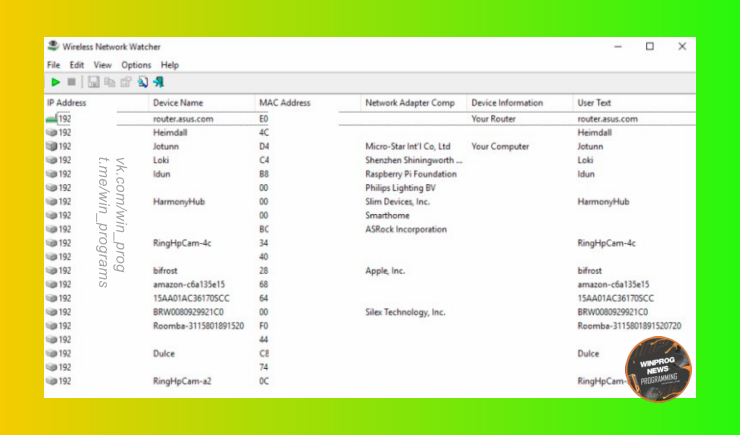This screenshot has height=435, width=740.
Task: Select 'RingHpCam-a2' in the Device Name column
Action: coord(182,381)
